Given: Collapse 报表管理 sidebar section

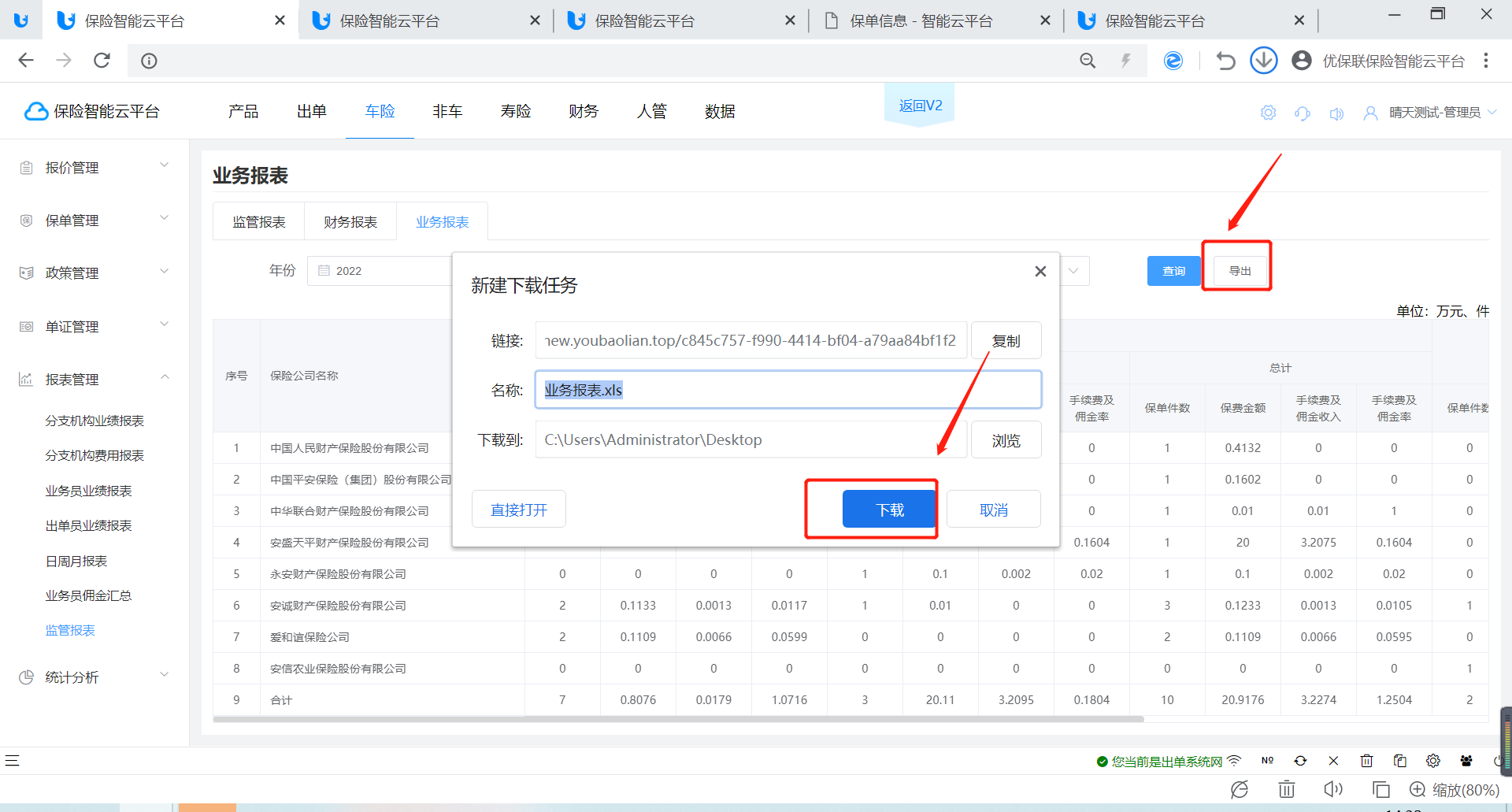Looking at the screenshot, I should pyautogui.click(x=94, y=379).
